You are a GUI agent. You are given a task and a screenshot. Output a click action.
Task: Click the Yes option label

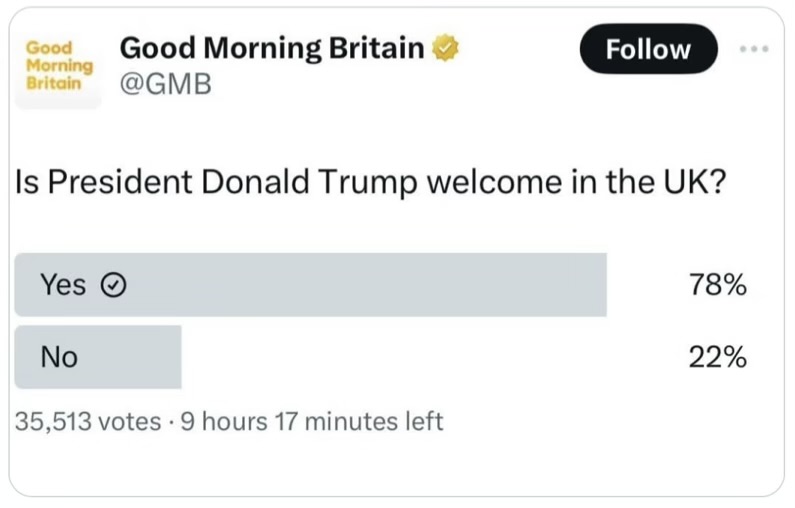point(63,284)
